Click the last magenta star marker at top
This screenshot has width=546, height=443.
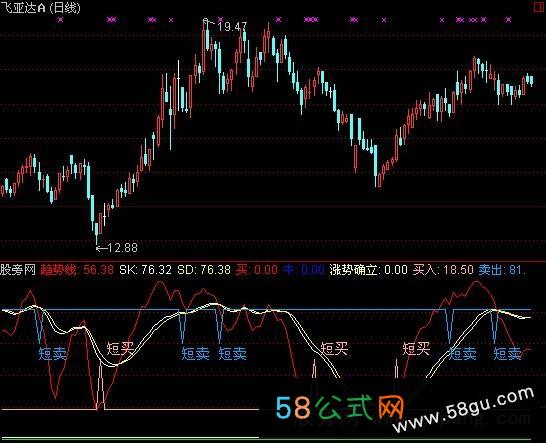508,20
